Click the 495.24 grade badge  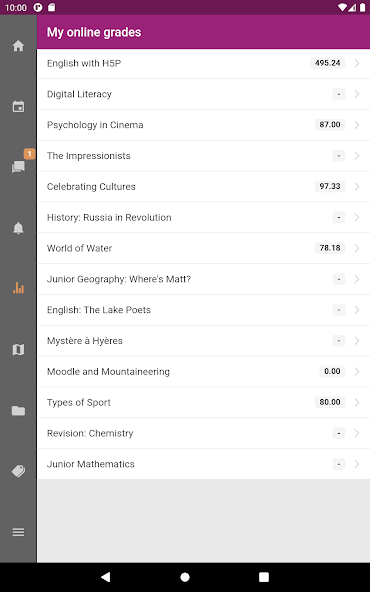point(327,63)
